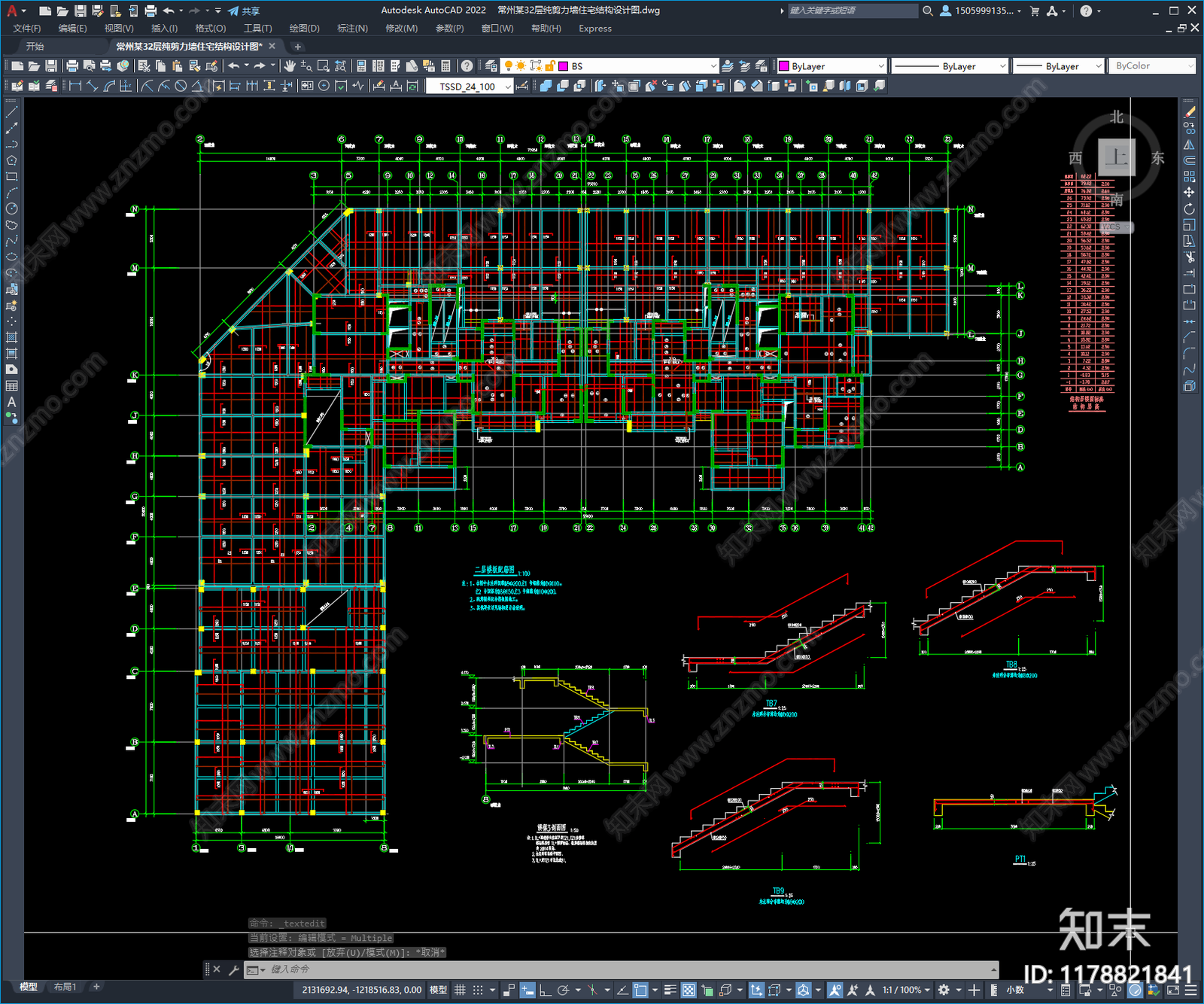The image size is (1204, 1004).
Task: Select the Diameter dimension tool
Action: (x=181, y=86)
